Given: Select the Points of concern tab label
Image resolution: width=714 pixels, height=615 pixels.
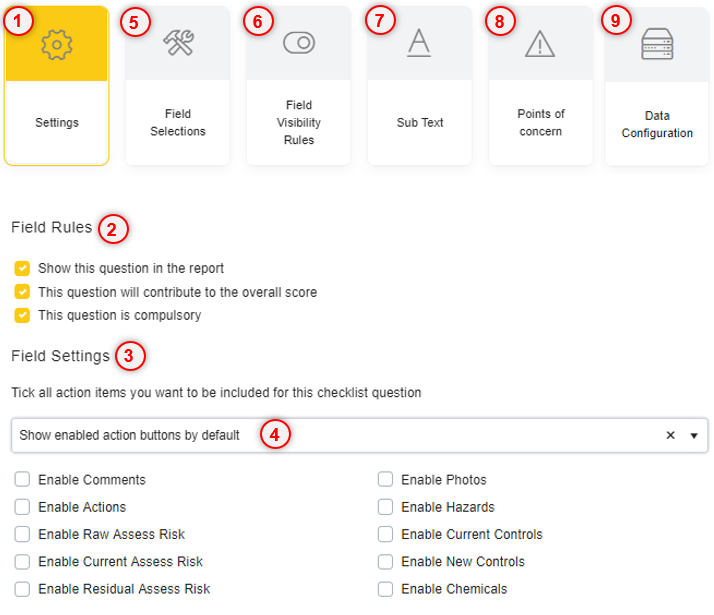Looking at the screenshot, I should coord(540,123).
